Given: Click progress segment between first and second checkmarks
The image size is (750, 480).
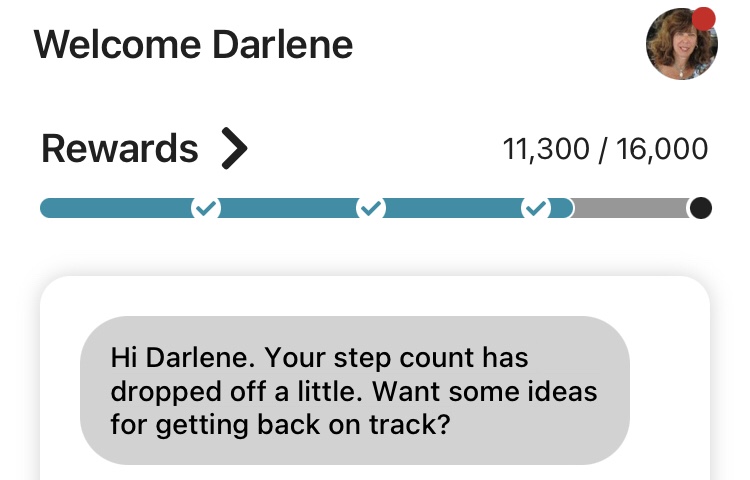Looking at the screenshot, I should pos(288,208).
